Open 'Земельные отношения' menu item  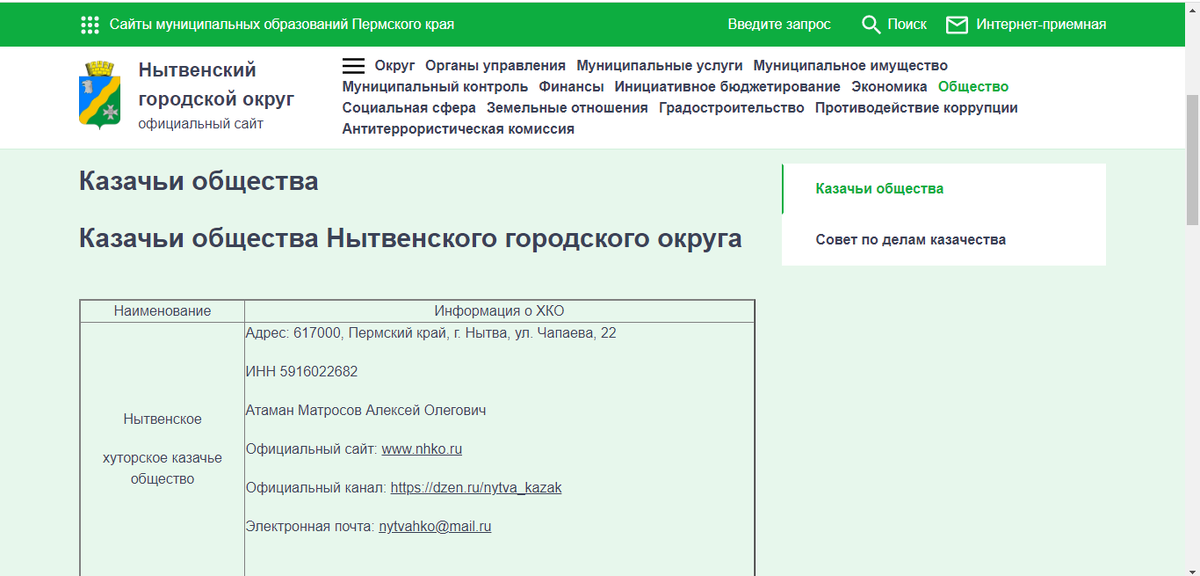[567, 108]
